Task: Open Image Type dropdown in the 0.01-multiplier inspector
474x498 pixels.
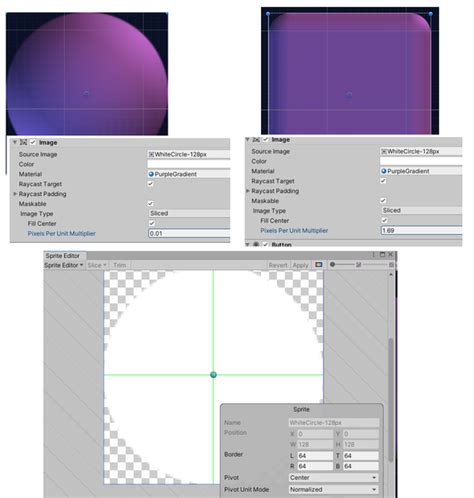Action: click(x=189, y=213)
